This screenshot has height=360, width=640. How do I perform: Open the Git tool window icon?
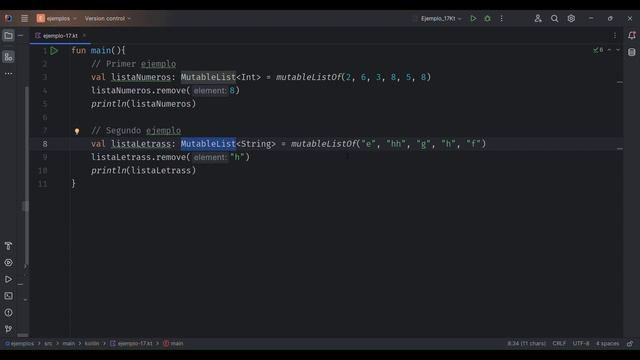(x=8, y=329)
